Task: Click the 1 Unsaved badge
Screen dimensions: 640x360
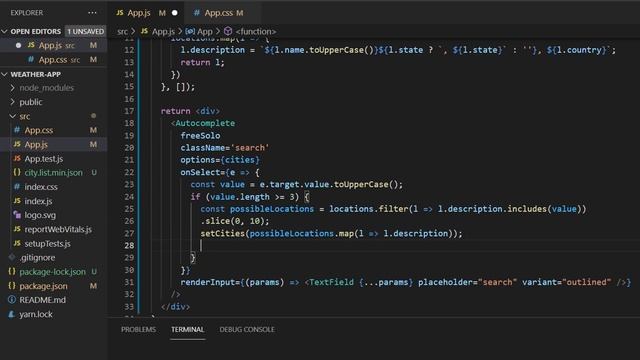Action: (x=86, y=31)
